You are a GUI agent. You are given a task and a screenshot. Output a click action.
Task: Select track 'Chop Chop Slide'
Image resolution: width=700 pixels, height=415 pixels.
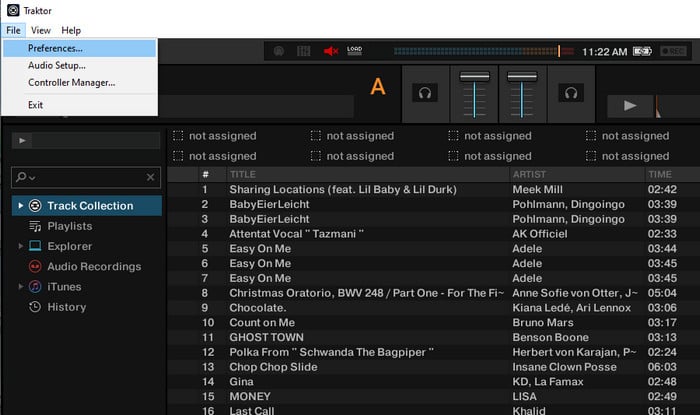273,367
